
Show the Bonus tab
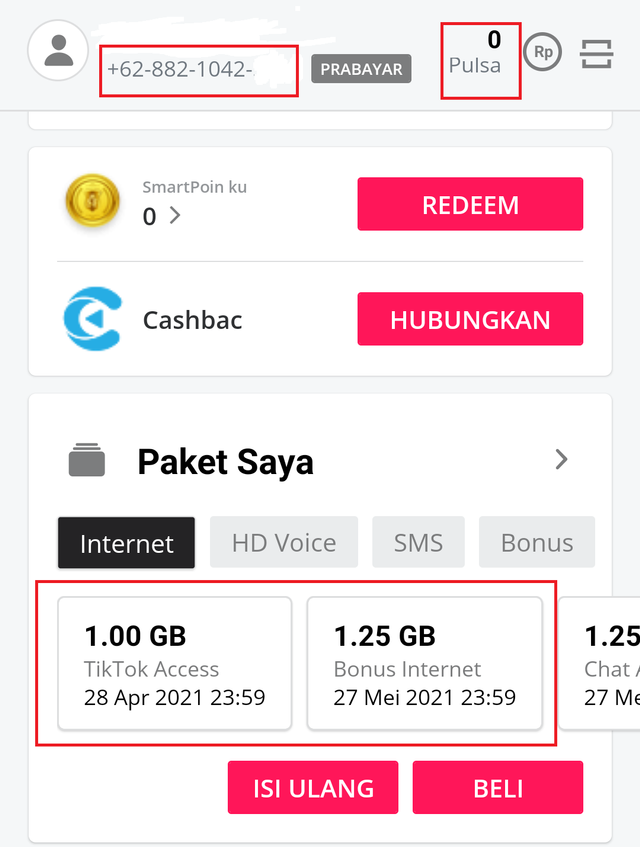537,543
